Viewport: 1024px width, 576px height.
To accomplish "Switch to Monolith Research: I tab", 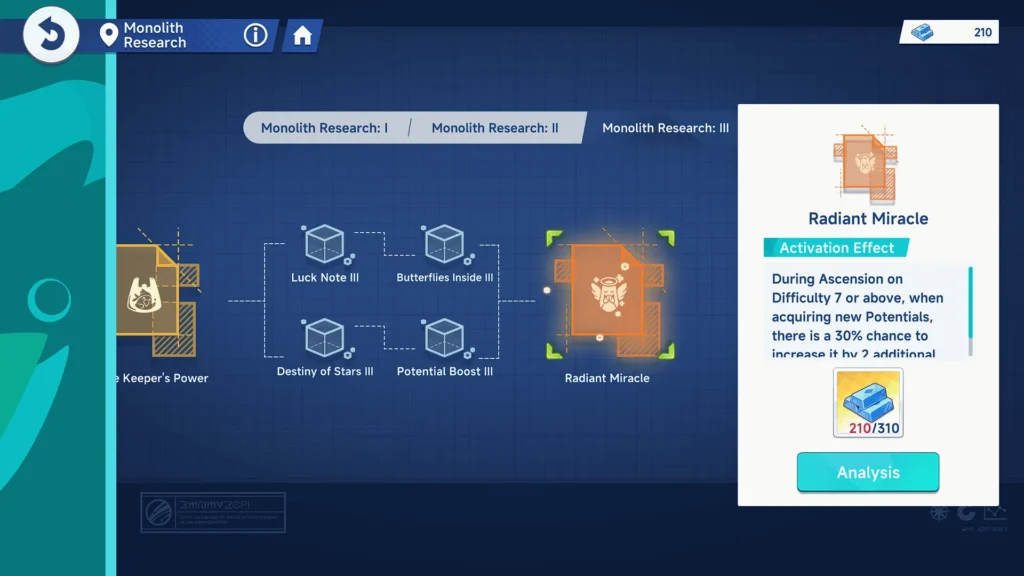I will coord(324,128).
